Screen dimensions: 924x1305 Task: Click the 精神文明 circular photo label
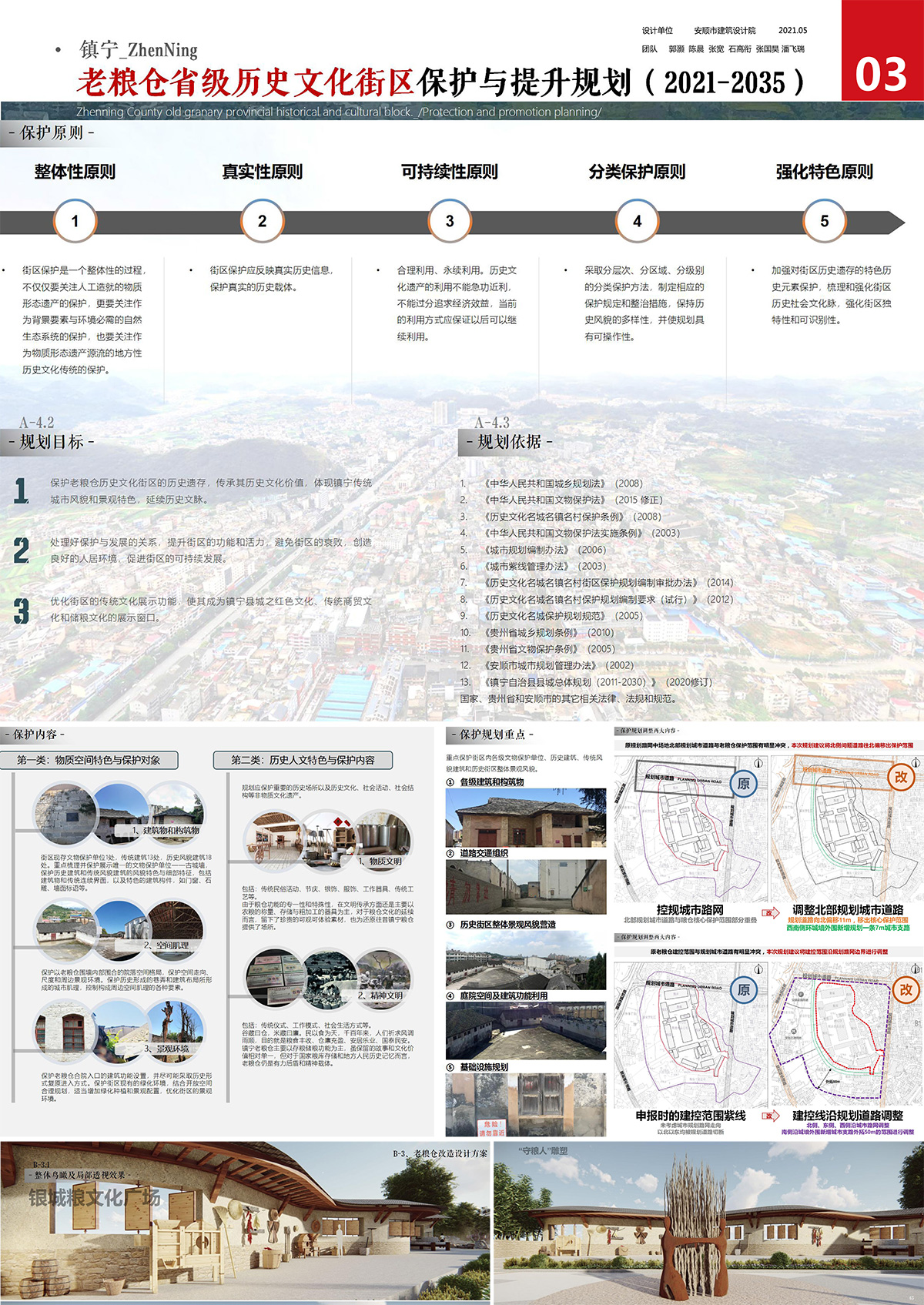coord(381,995)
